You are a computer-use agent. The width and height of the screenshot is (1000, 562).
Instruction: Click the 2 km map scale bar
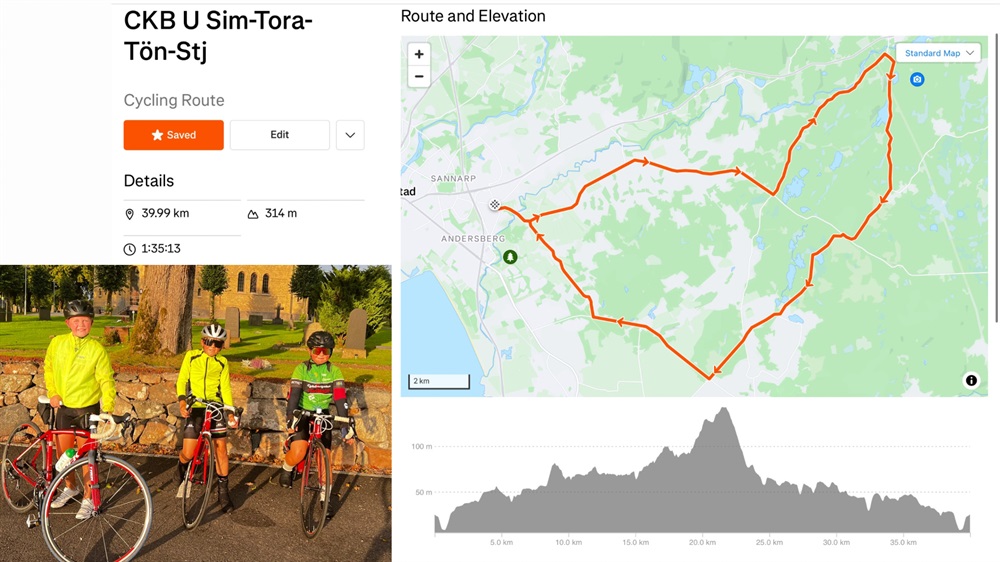tap(439, 381)
